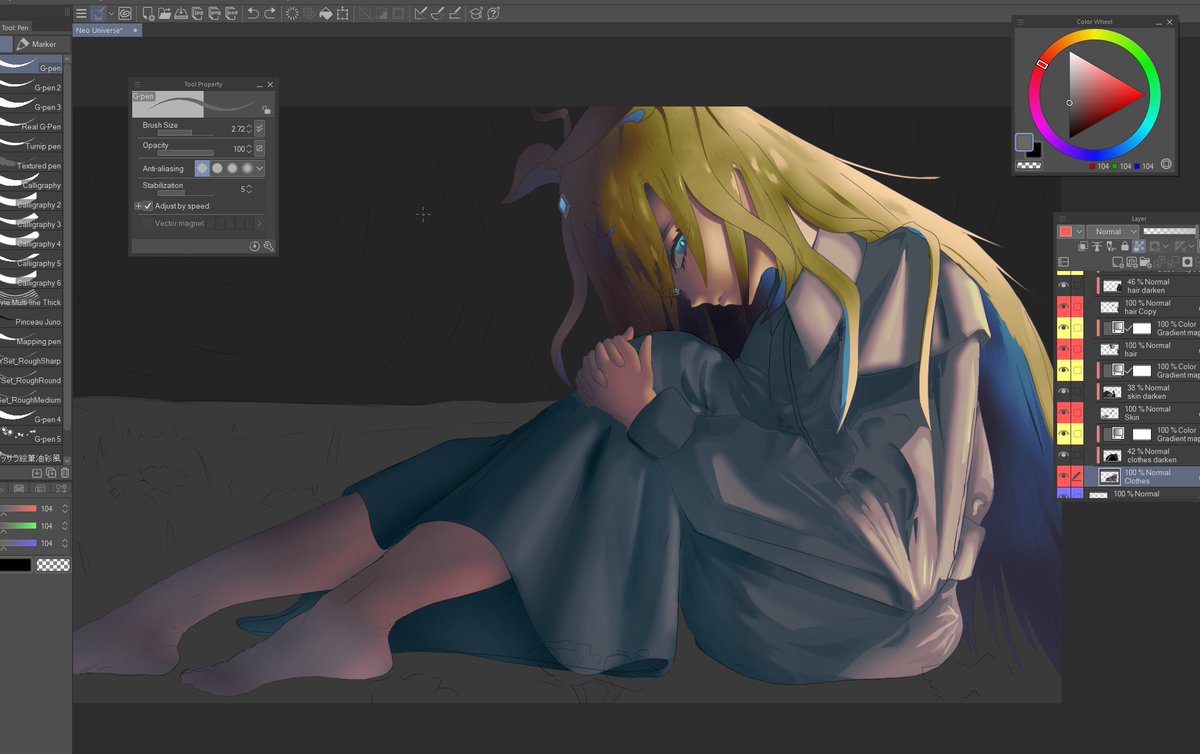Toggle the Adjust by speed checkbox
The width and height of the screenshot is (1200, 754).
point(148,206)
